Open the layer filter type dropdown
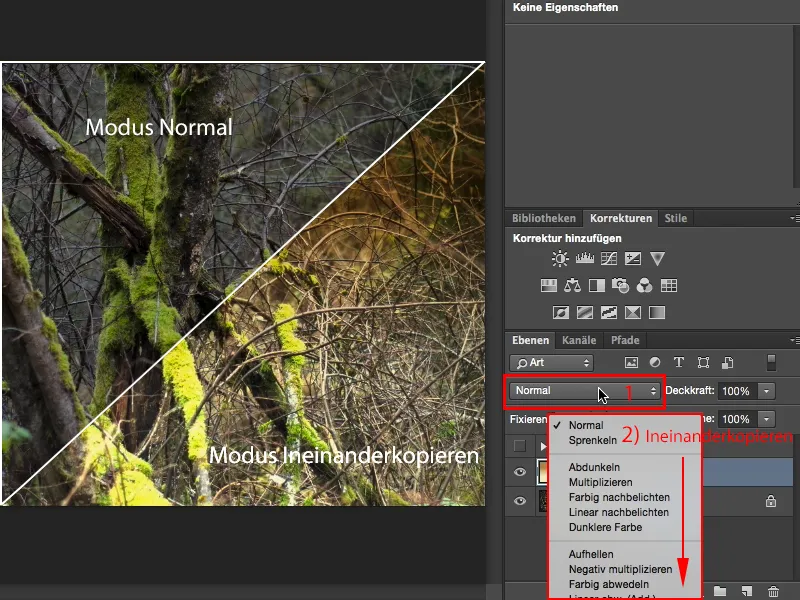 tap(551, 363)
